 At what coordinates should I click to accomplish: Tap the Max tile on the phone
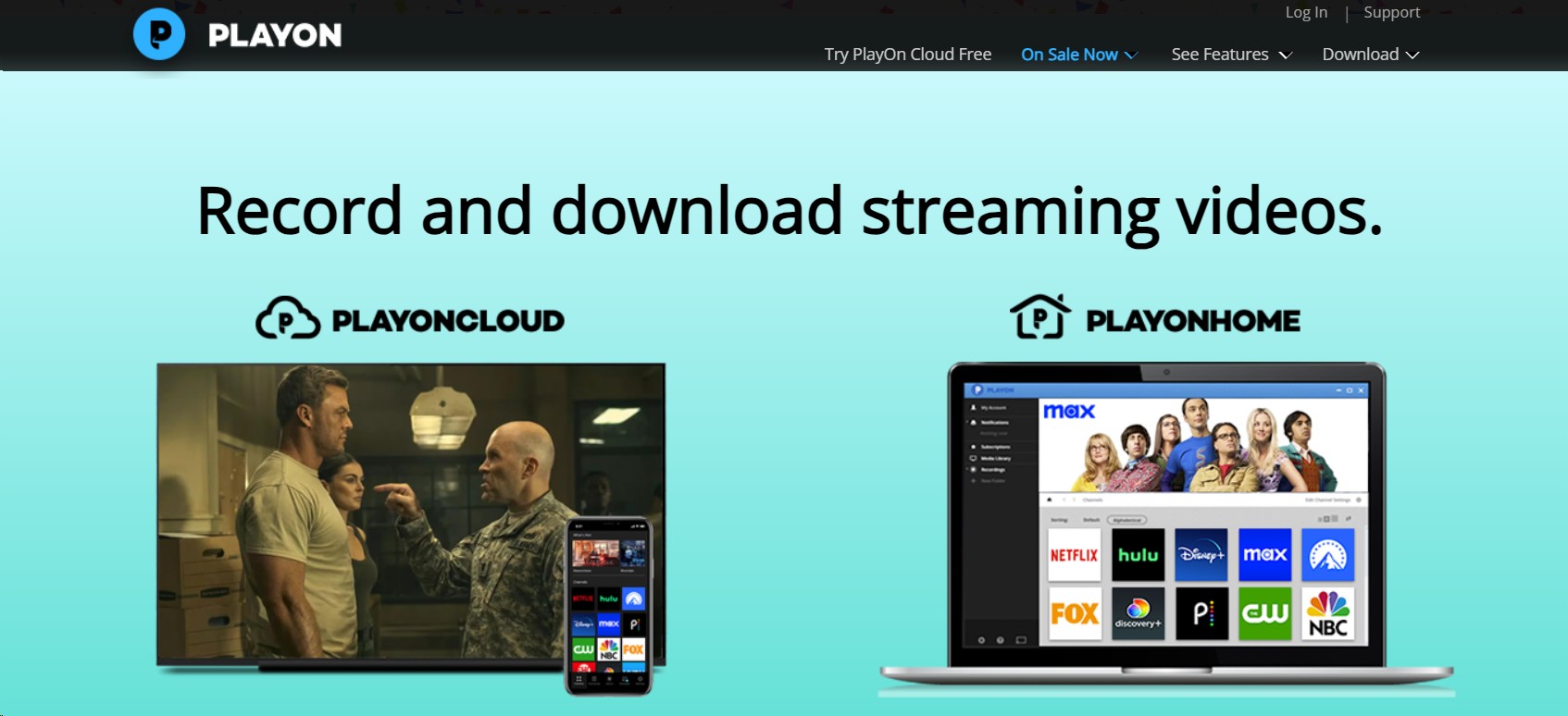pyautogui.click(x=609, y=624)
